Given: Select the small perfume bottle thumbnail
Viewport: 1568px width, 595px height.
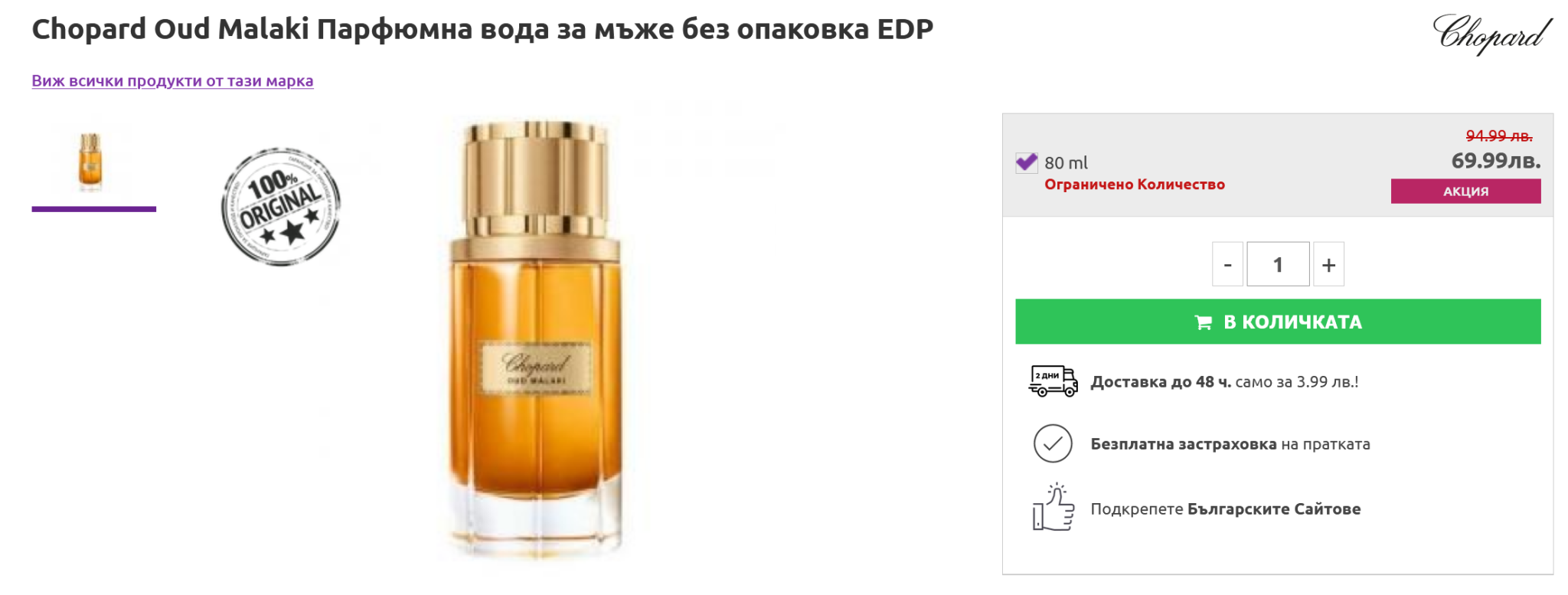Looking at the screenshot, I should [x=91, y=162].
